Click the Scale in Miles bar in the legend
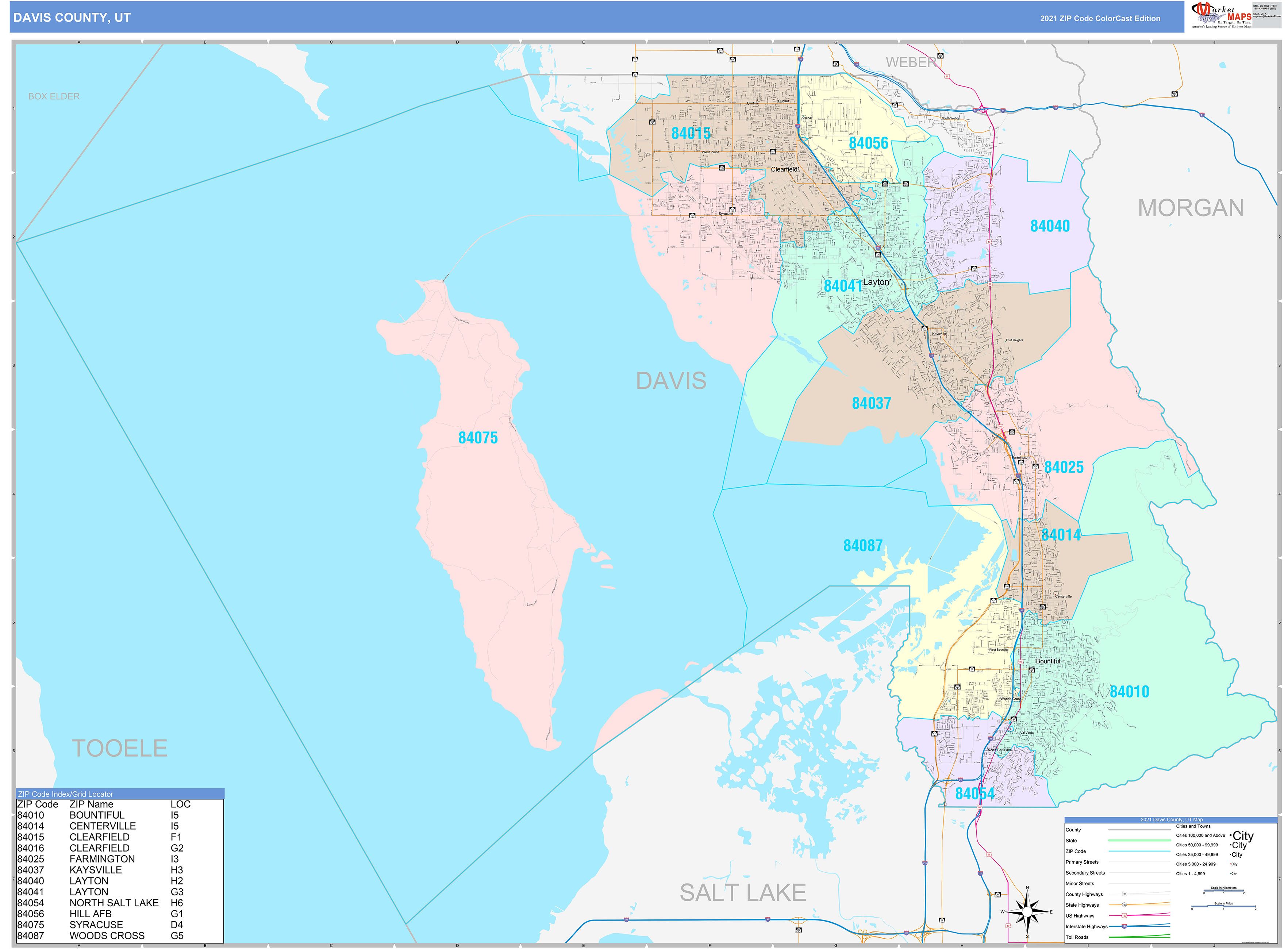Viewport: 1288px width, 949px height. 1224,906
